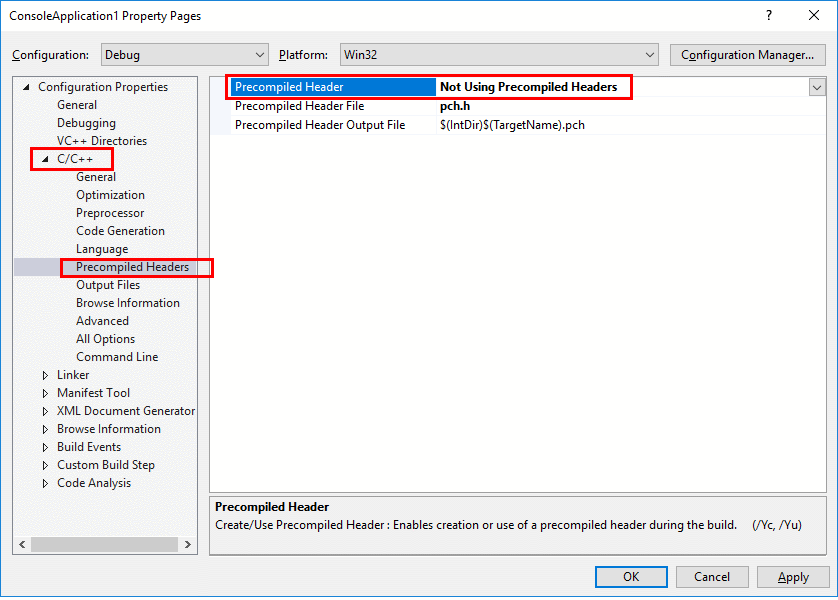Expand the Manifest Tool node
Screen dimensions: 838x600
[x=44, y=392]
